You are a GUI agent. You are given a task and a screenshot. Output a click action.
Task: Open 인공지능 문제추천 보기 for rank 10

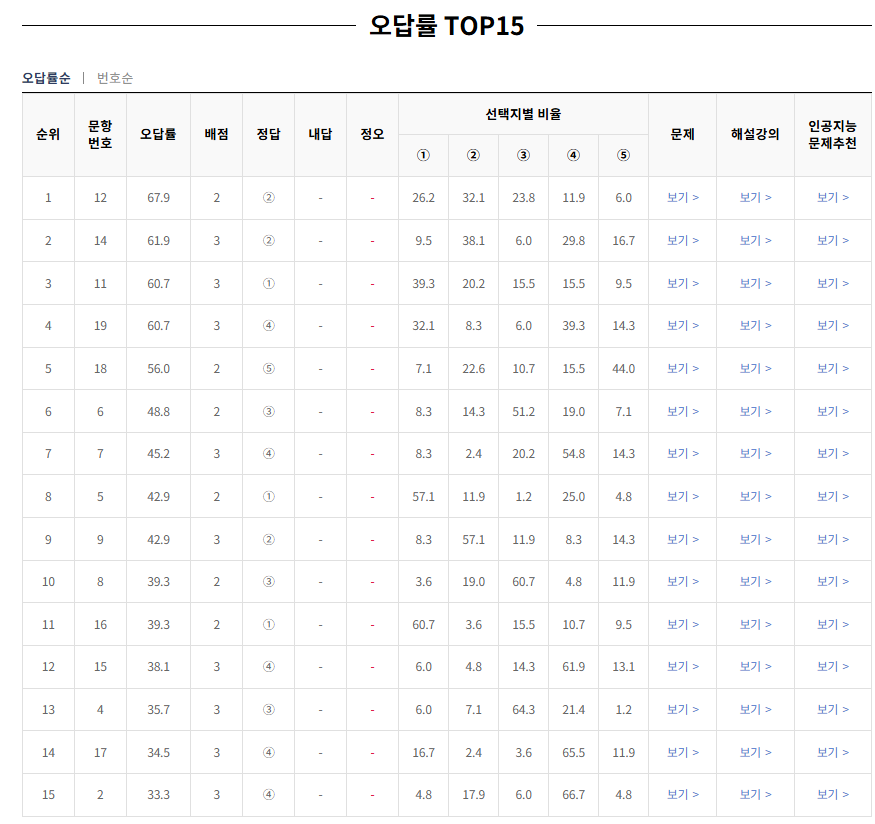(833, 581)
